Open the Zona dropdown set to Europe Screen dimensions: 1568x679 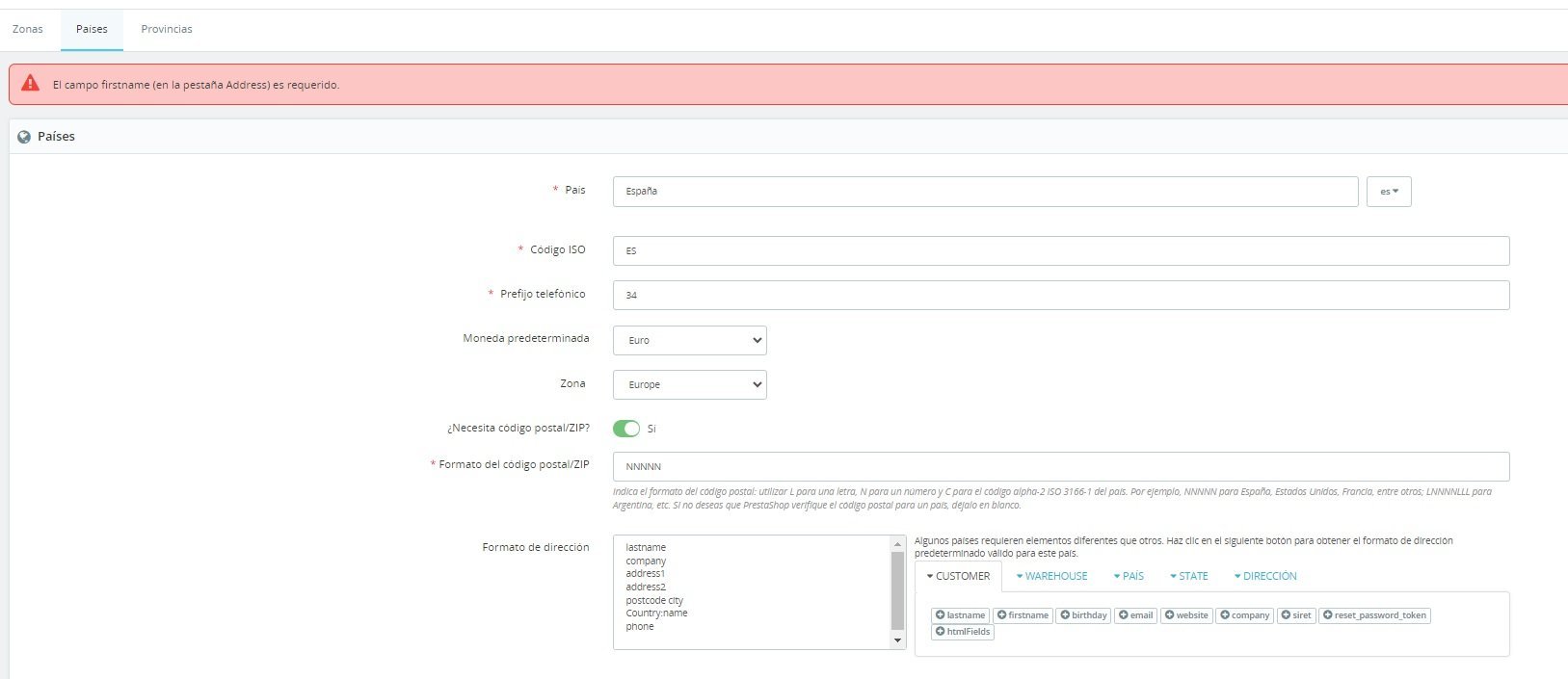click(690, 384)
